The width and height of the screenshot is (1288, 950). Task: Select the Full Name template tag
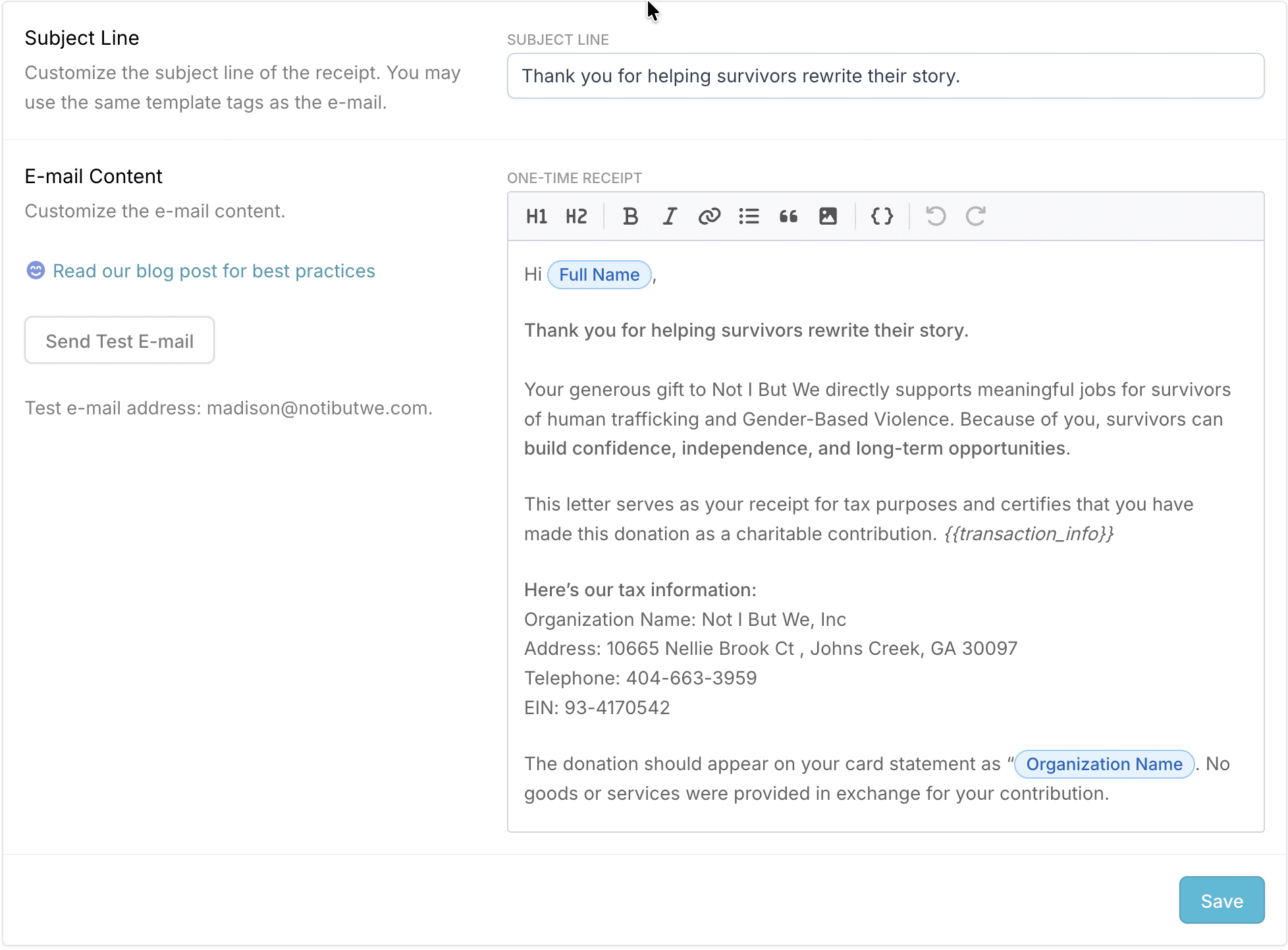click(599, 275)
